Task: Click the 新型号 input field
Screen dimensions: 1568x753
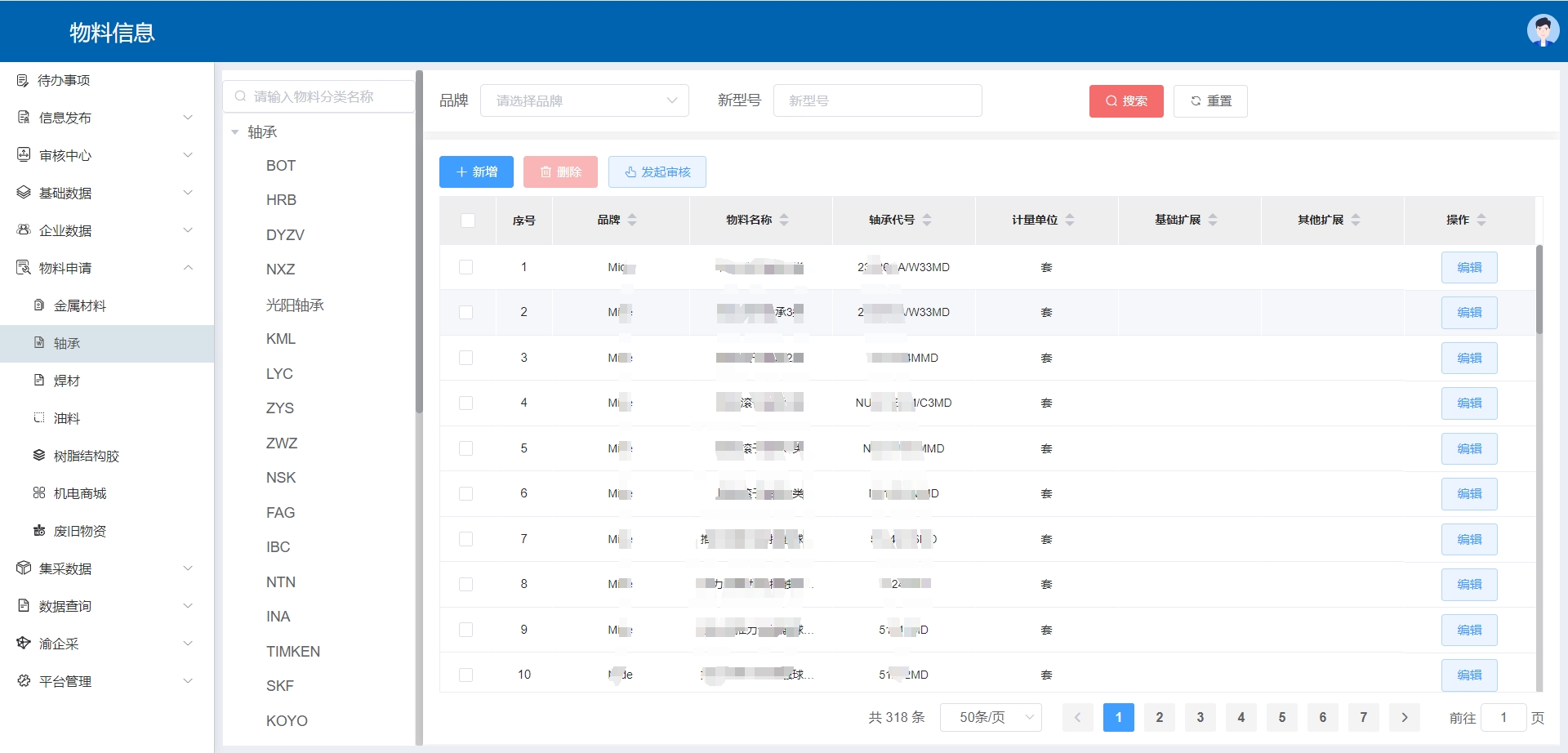Action: [877, 100]
